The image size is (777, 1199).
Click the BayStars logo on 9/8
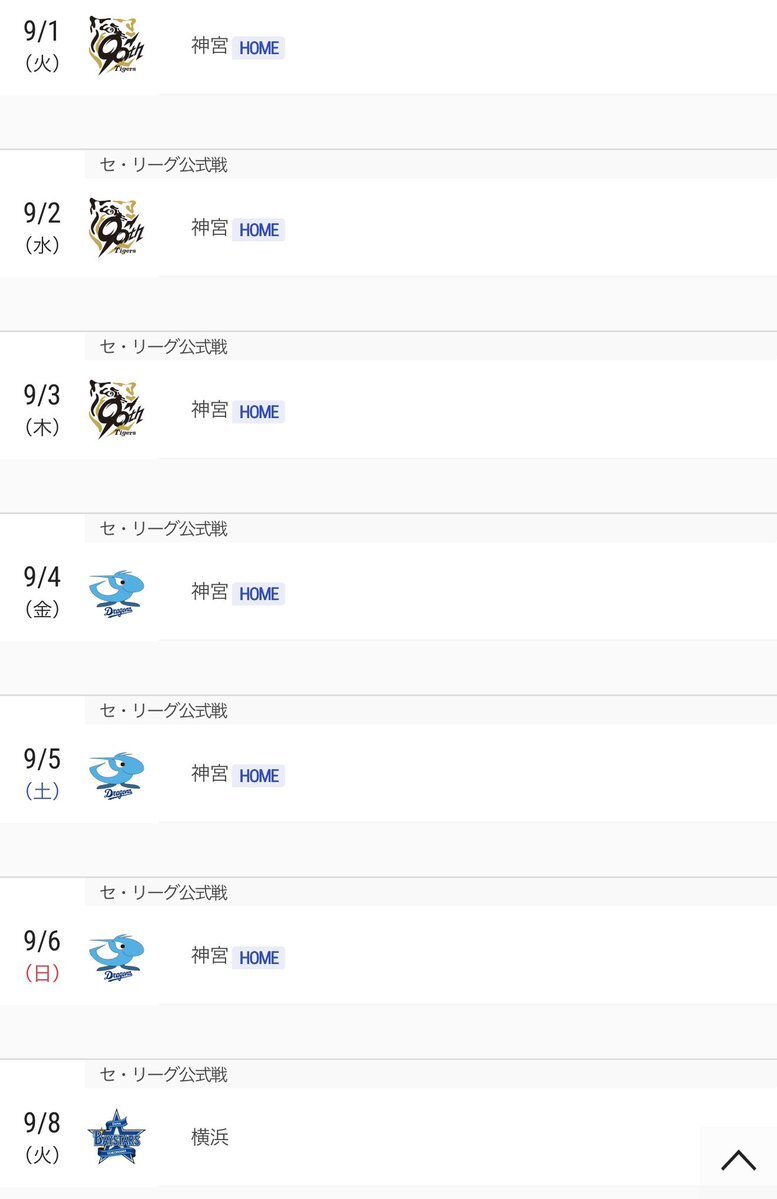pos(116,1139)
